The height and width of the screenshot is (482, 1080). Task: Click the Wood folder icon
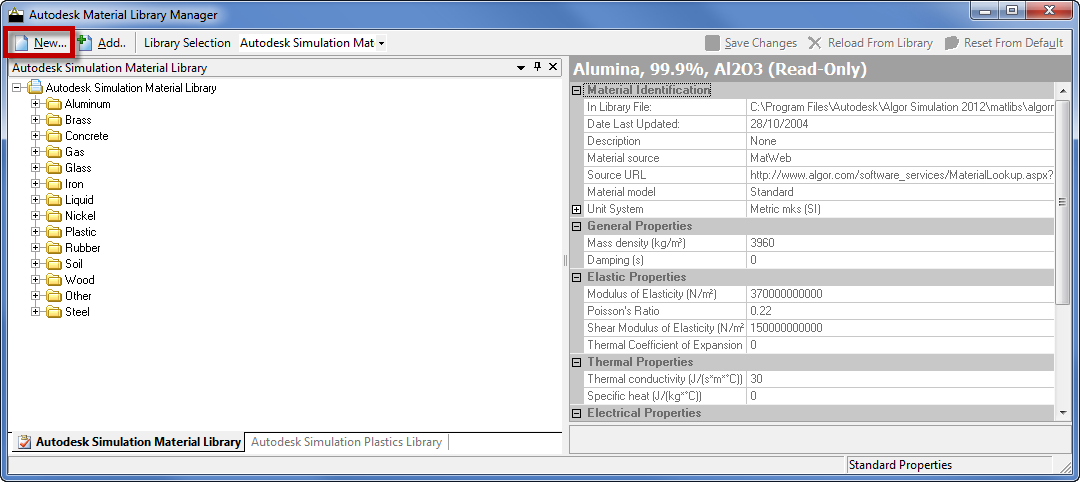(x=54, y=280)
